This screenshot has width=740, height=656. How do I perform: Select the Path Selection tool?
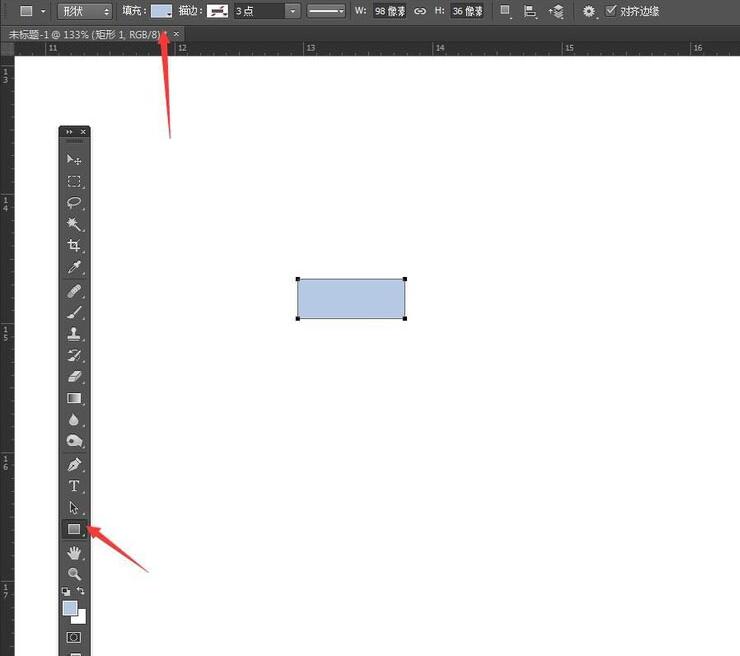74,507
